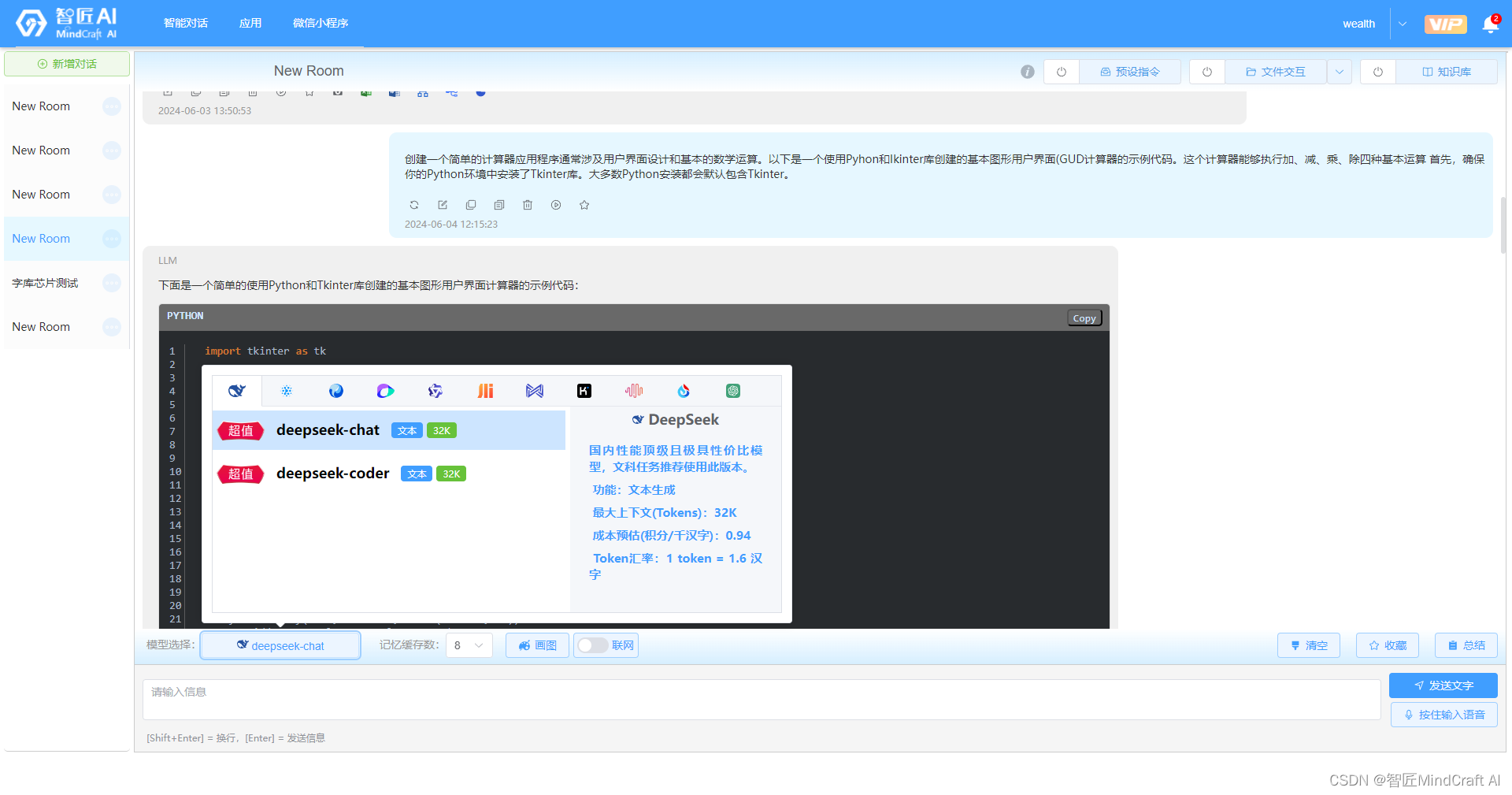Image resolution: width=1512 pixels, height=795 pixels.
Task: Click the trash icon under the user message
Action: [x=528, y=205]
